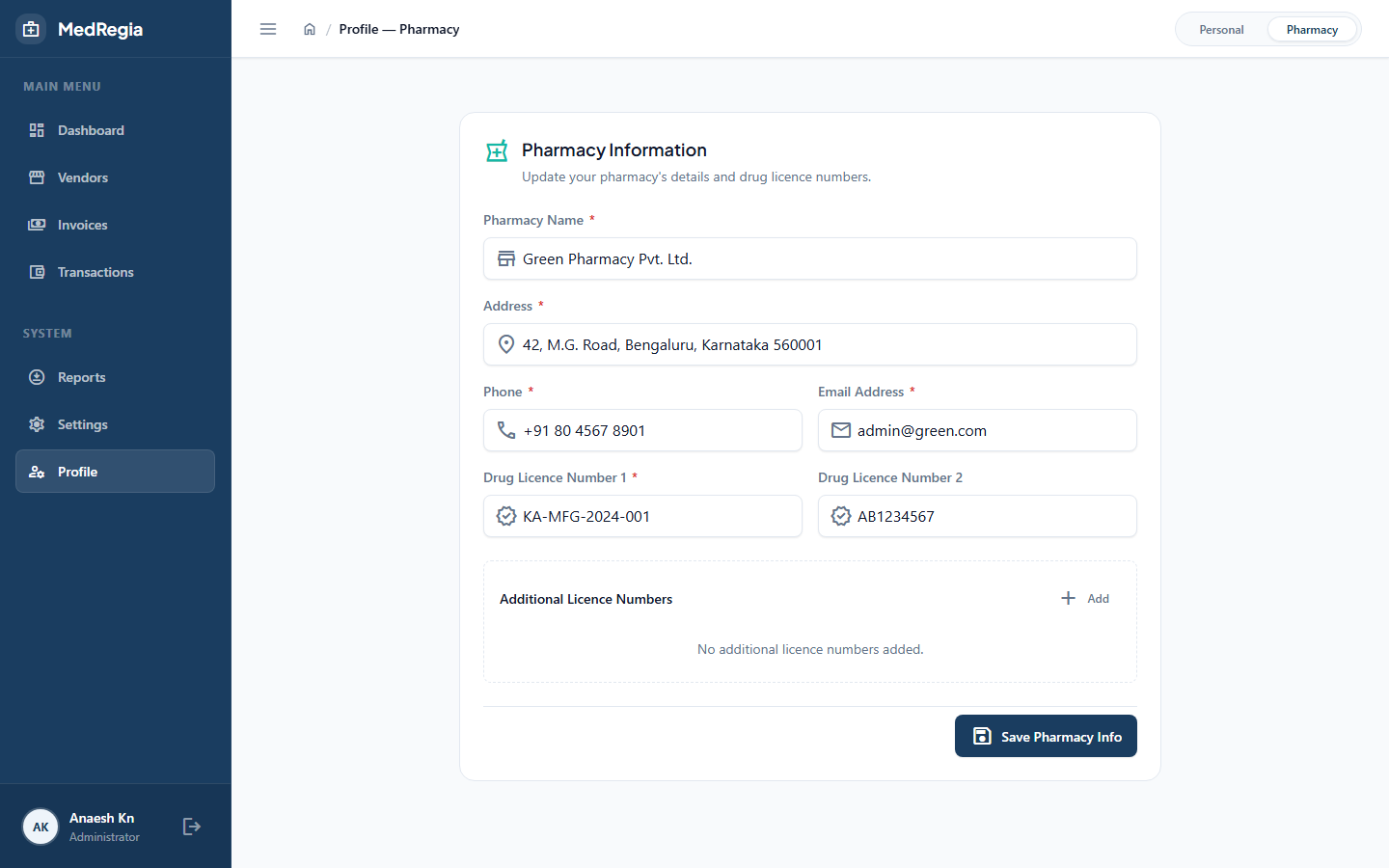Click into the Pharmacy Name field
Screen dimensions: 1389x868
810,258
